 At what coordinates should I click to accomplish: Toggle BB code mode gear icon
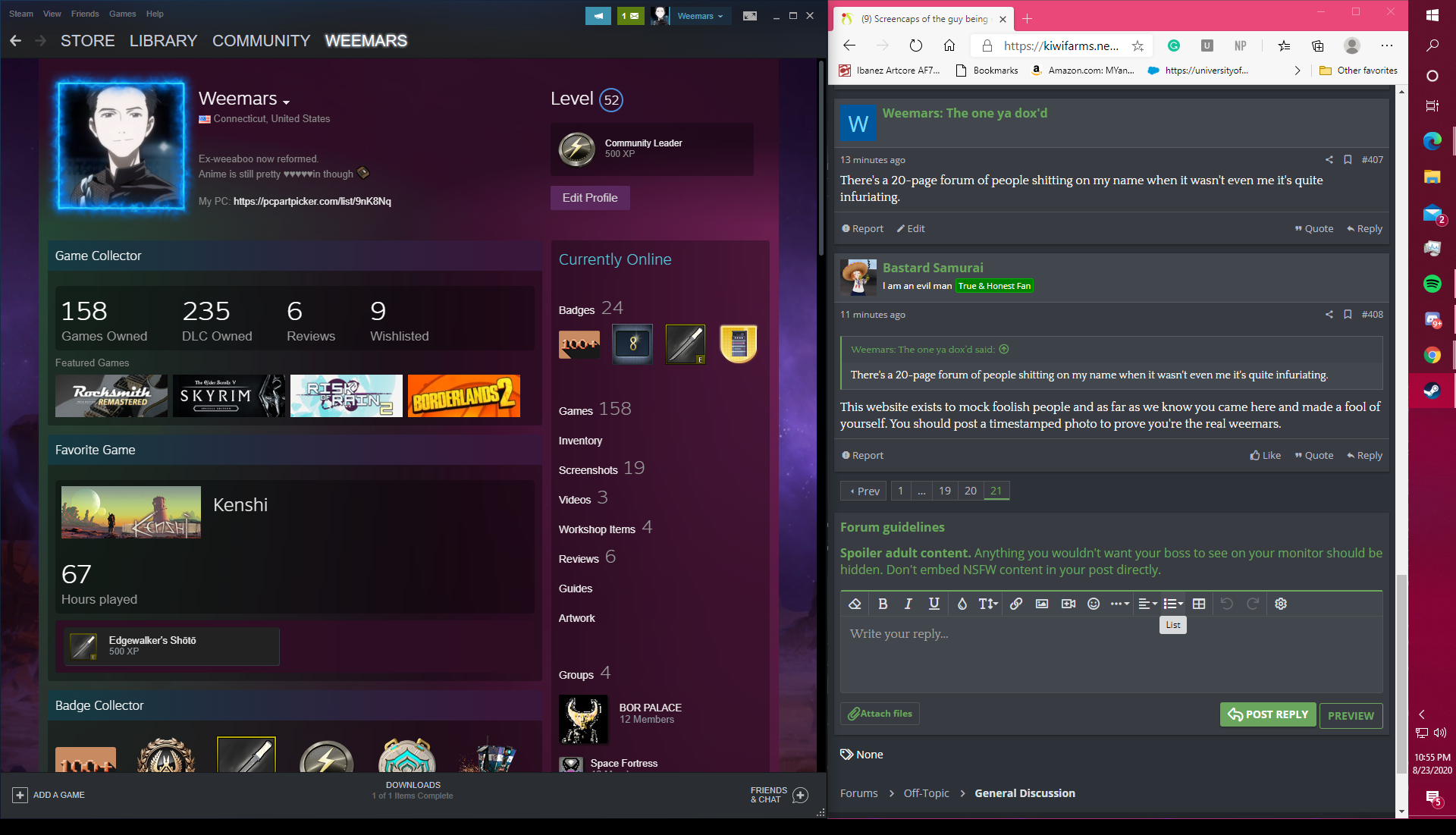1281,604
